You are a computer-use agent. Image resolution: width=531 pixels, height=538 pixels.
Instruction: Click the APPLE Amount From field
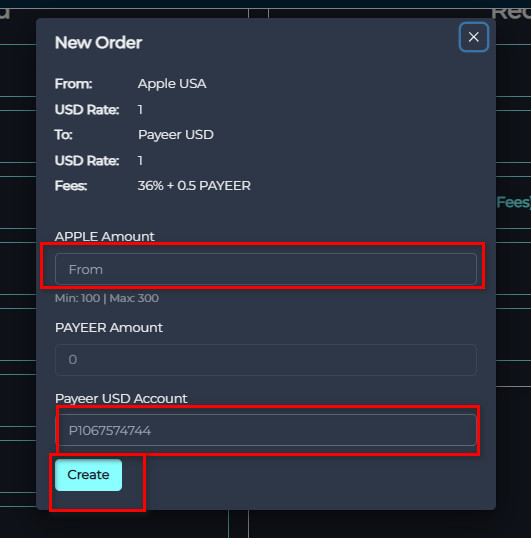[x=266, y=269]
